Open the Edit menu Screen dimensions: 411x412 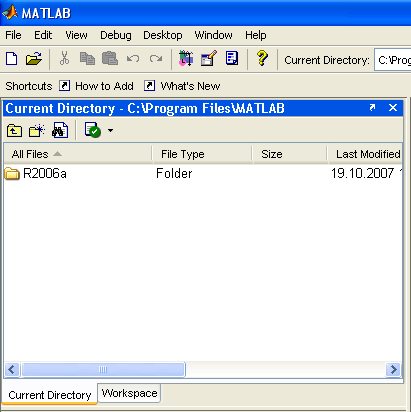pos(43,35)
